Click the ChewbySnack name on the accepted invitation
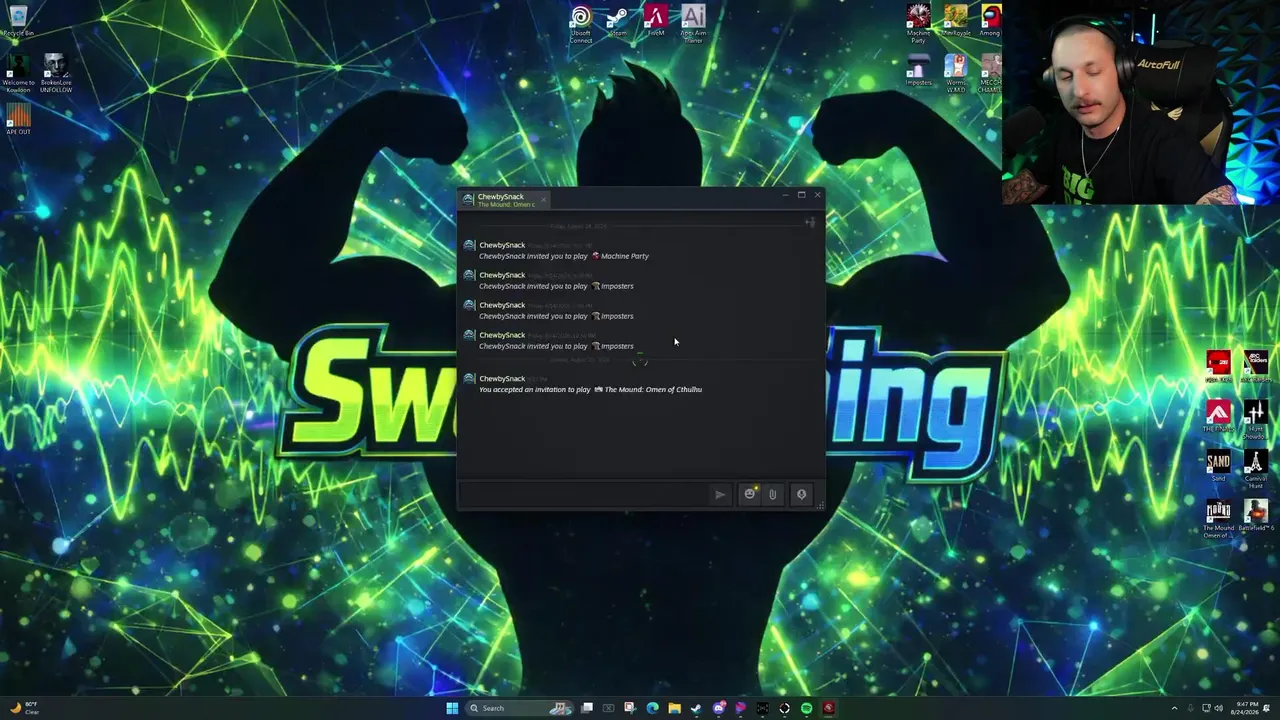 (502, 378)
